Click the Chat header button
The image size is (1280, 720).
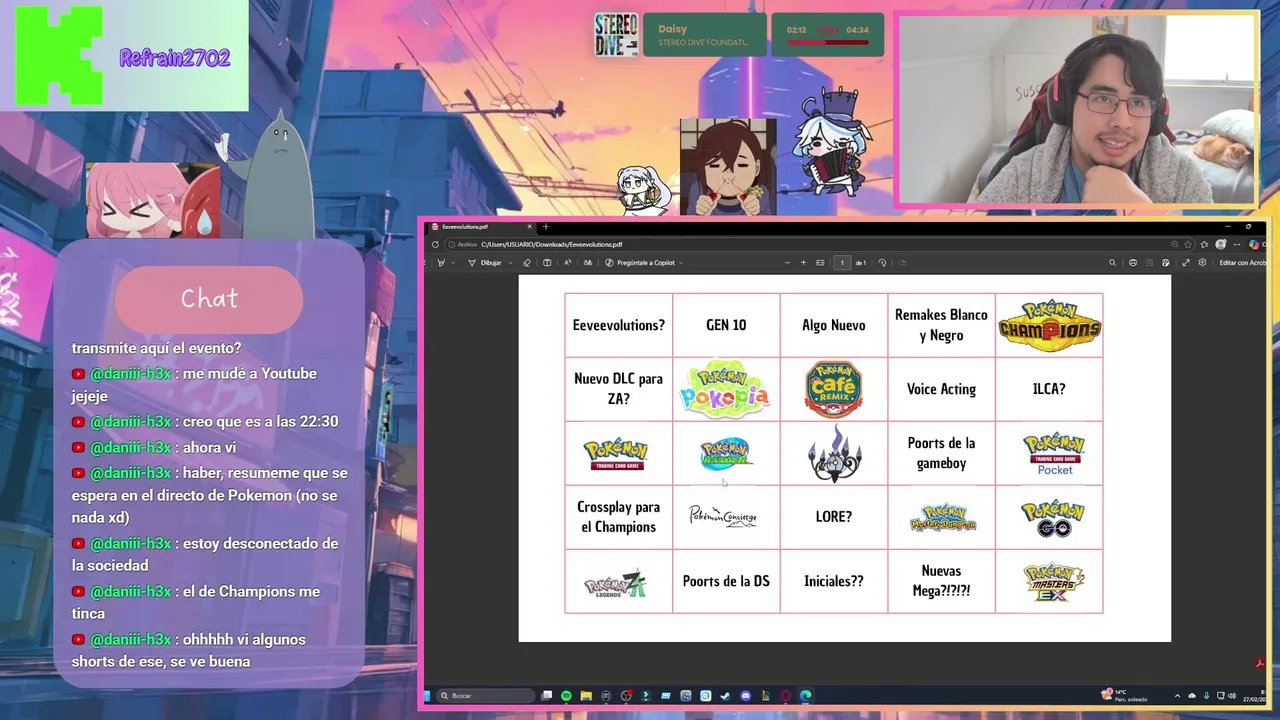pyautogui.click(x=209, y=299)
